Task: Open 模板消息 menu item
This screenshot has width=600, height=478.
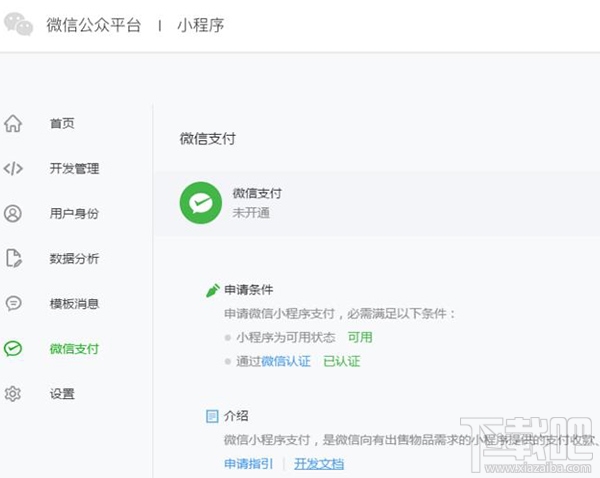Action: pyautogui.click(x=75, y=304)
